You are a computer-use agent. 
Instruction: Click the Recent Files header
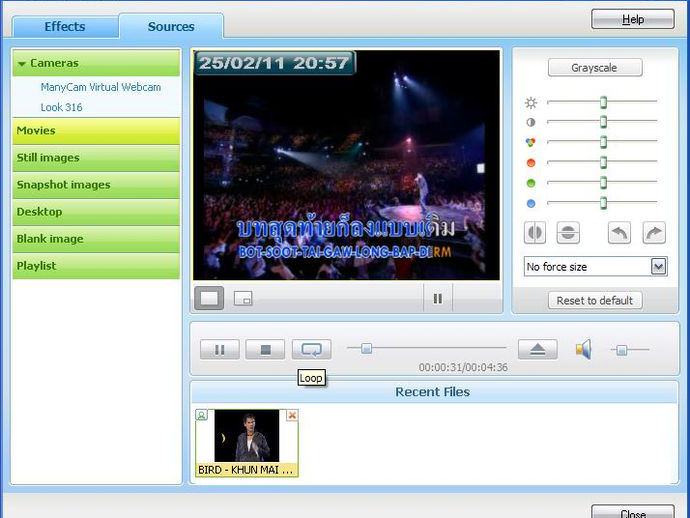[433, 392]
